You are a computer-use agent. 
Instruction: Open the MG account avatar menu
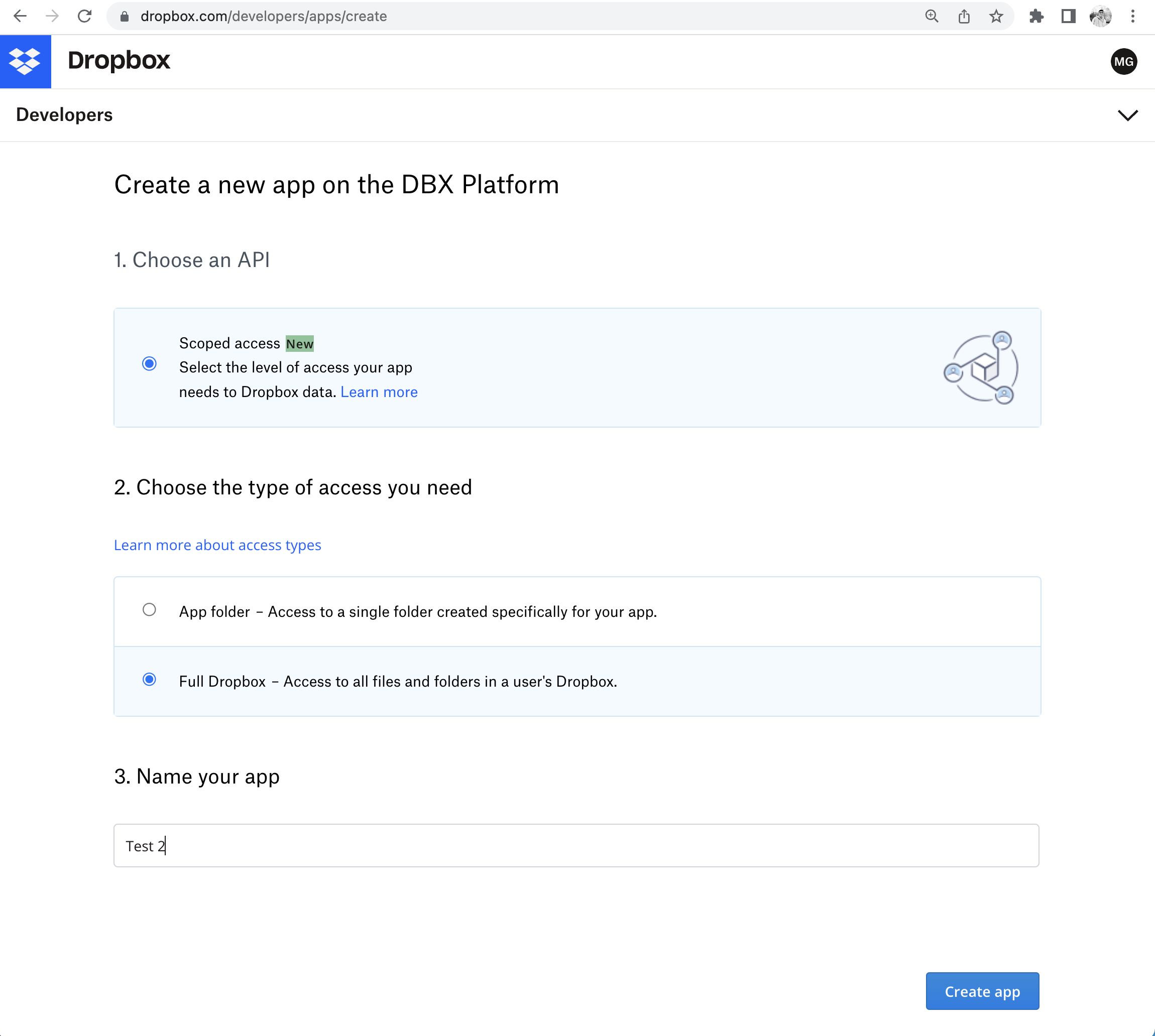click(x=1123, y=61)
